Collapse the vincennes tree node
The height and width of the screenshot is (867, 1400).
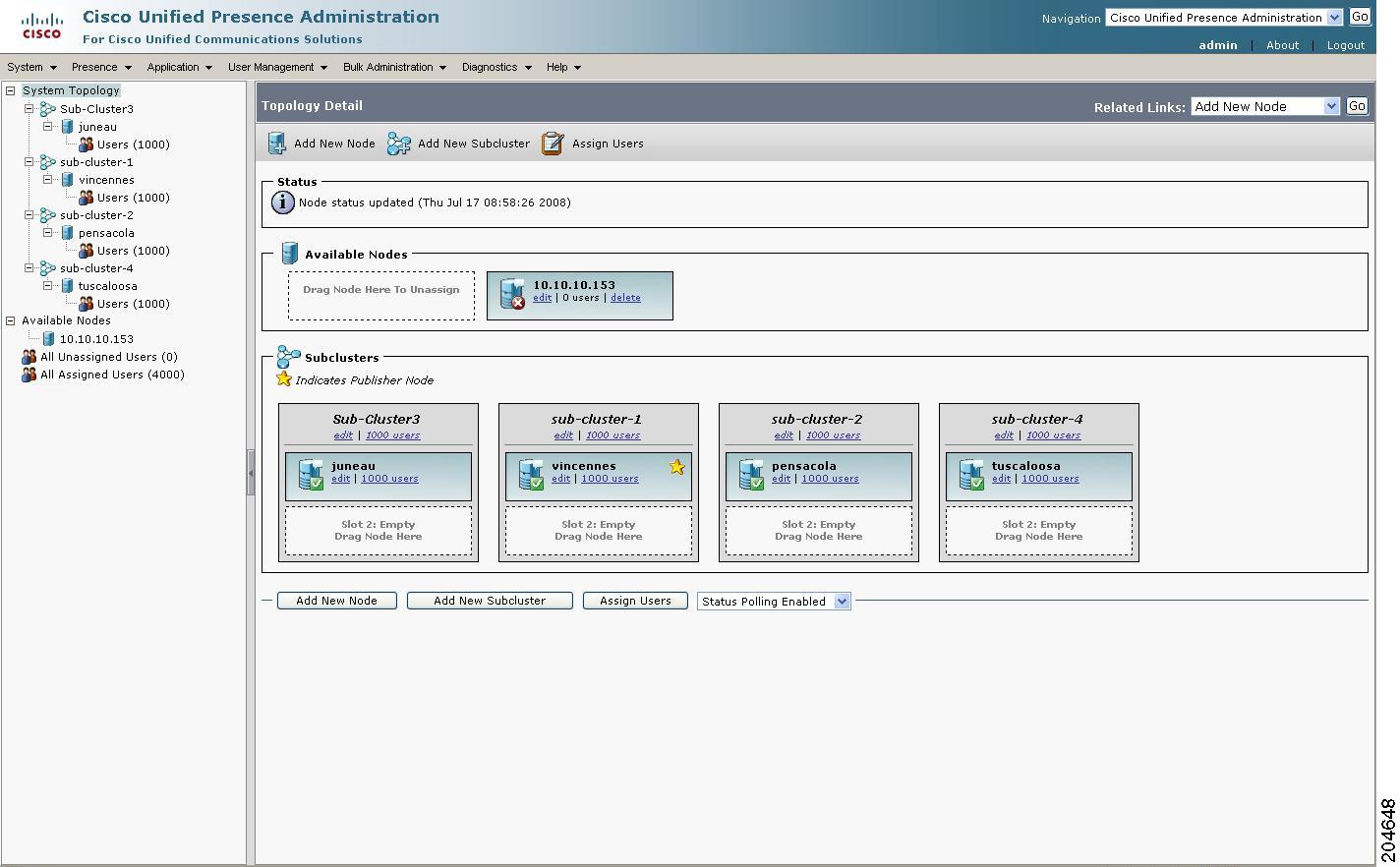47,180
